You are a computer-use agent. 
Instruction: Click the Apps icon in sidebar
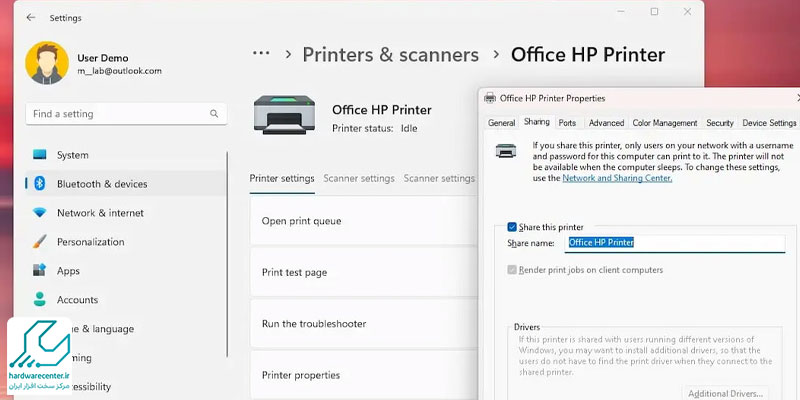click(39, 270)
